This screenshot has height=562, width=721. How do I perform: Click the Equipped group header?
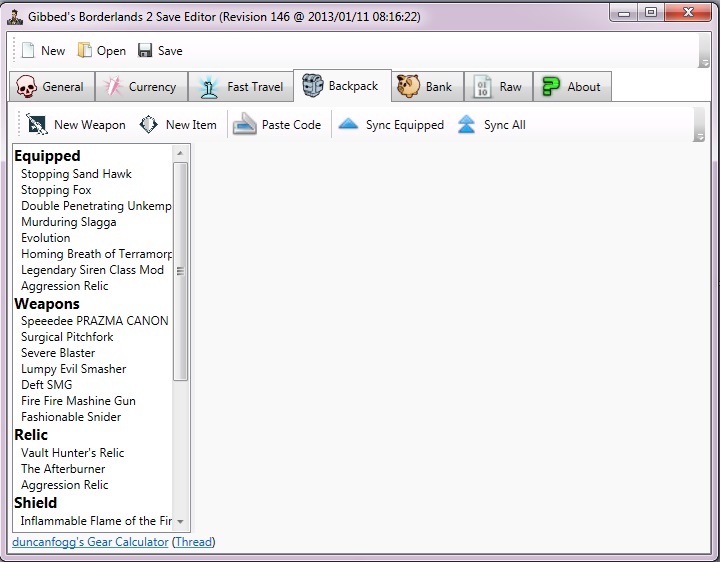pyautogui.click(x=47, y=156)
